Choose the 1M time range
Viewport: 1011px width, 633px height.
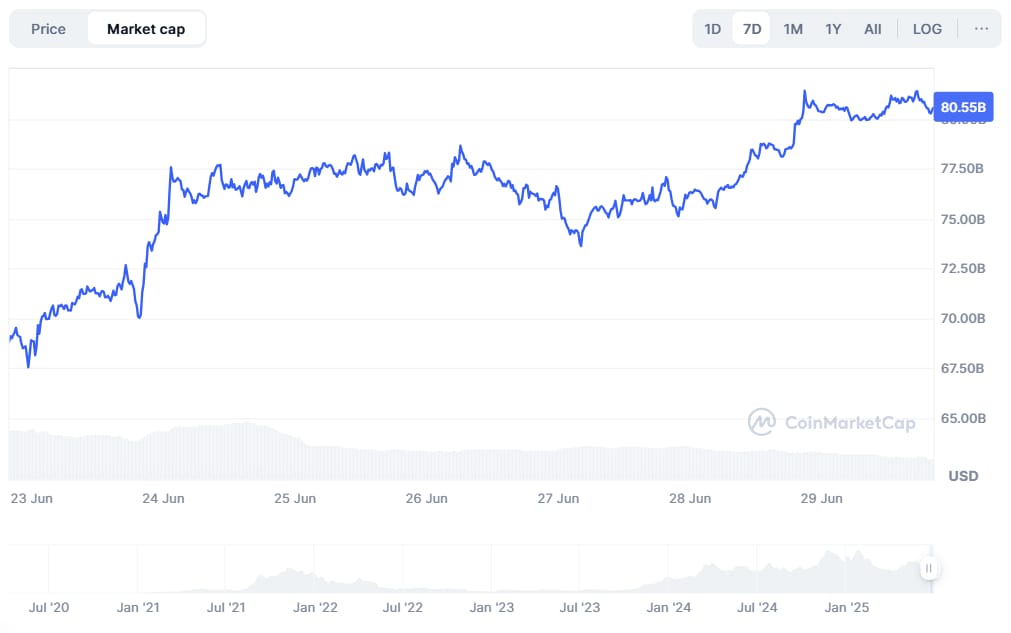point(793,29)
